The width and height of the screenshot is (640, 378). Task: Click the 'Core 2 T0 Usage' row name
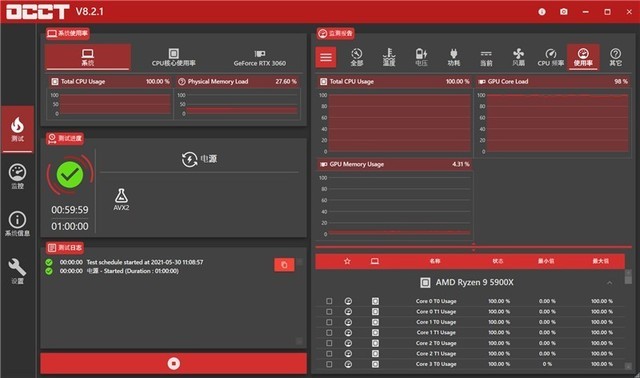(x=436, y=343)
